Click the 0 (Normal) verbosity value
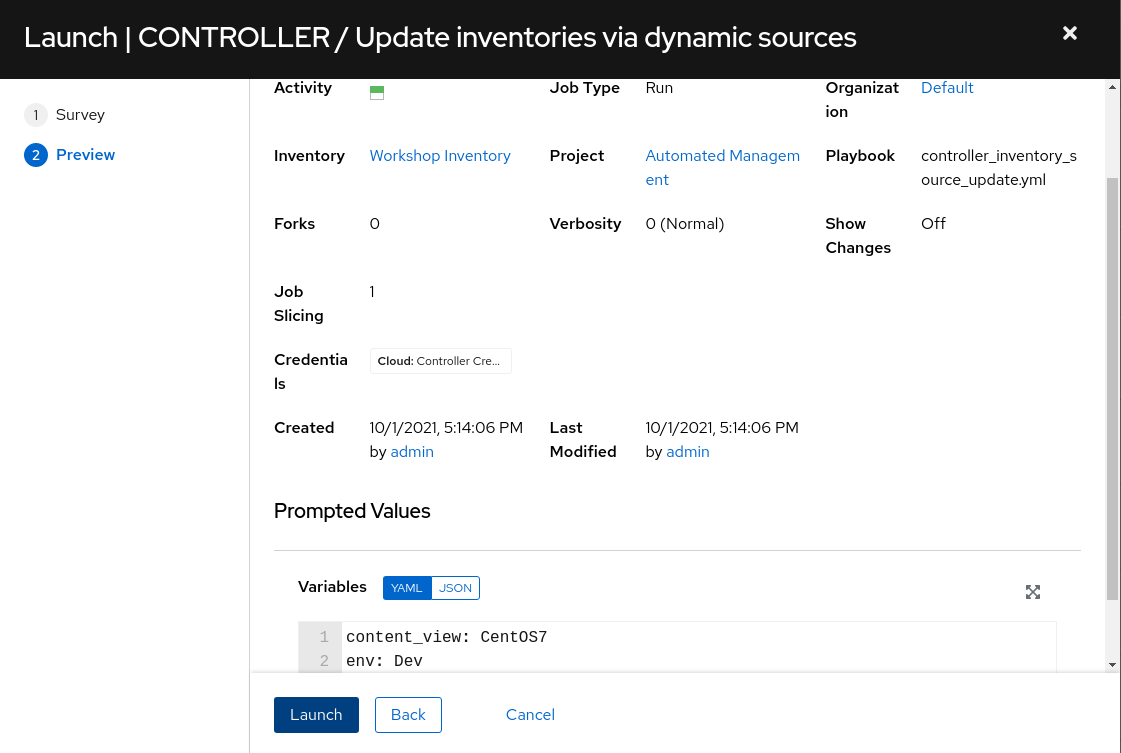 click(685, 224)
